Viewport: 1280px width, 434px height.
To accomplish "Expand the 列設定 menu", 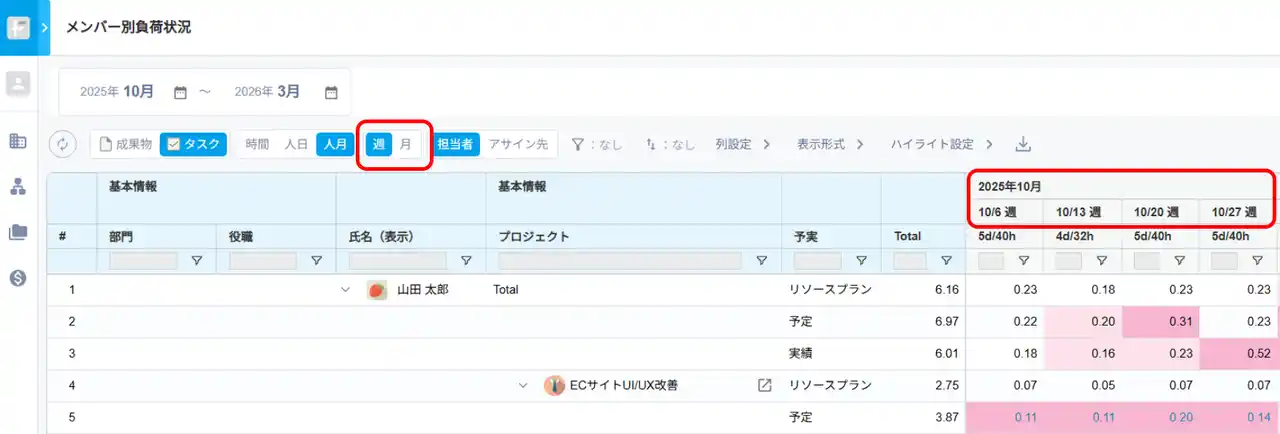I will 742,144.
